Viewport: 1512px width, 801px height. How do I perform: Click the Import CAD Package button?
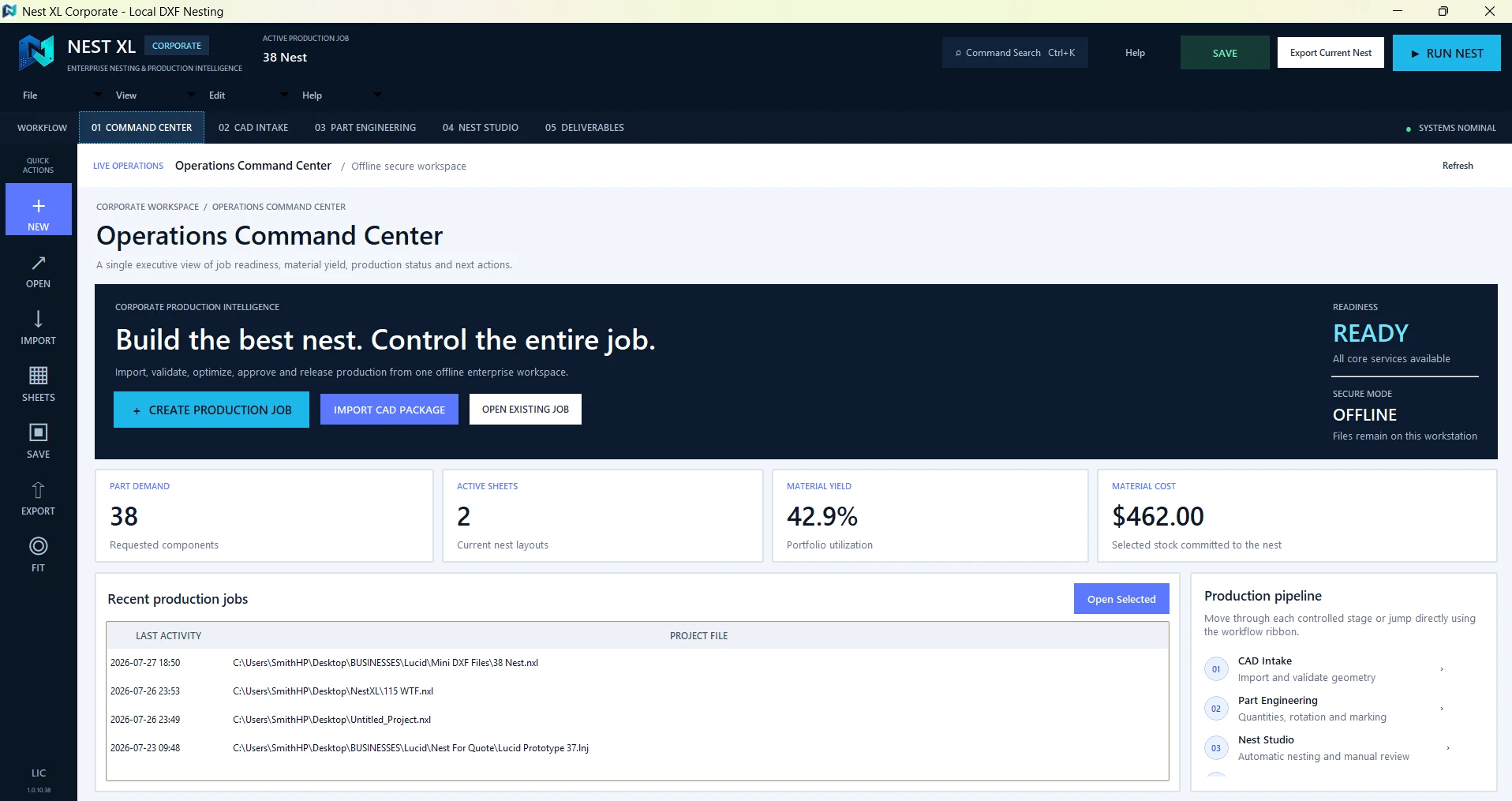tap(389, 410)
